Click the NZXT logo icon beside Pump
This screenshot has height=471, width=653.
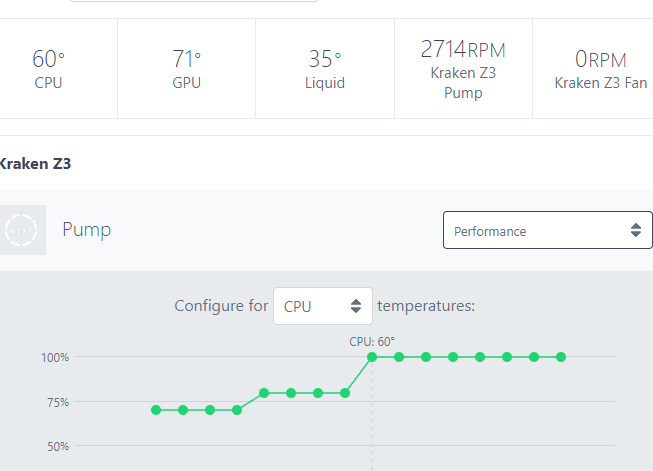click(x=21, y=230)
